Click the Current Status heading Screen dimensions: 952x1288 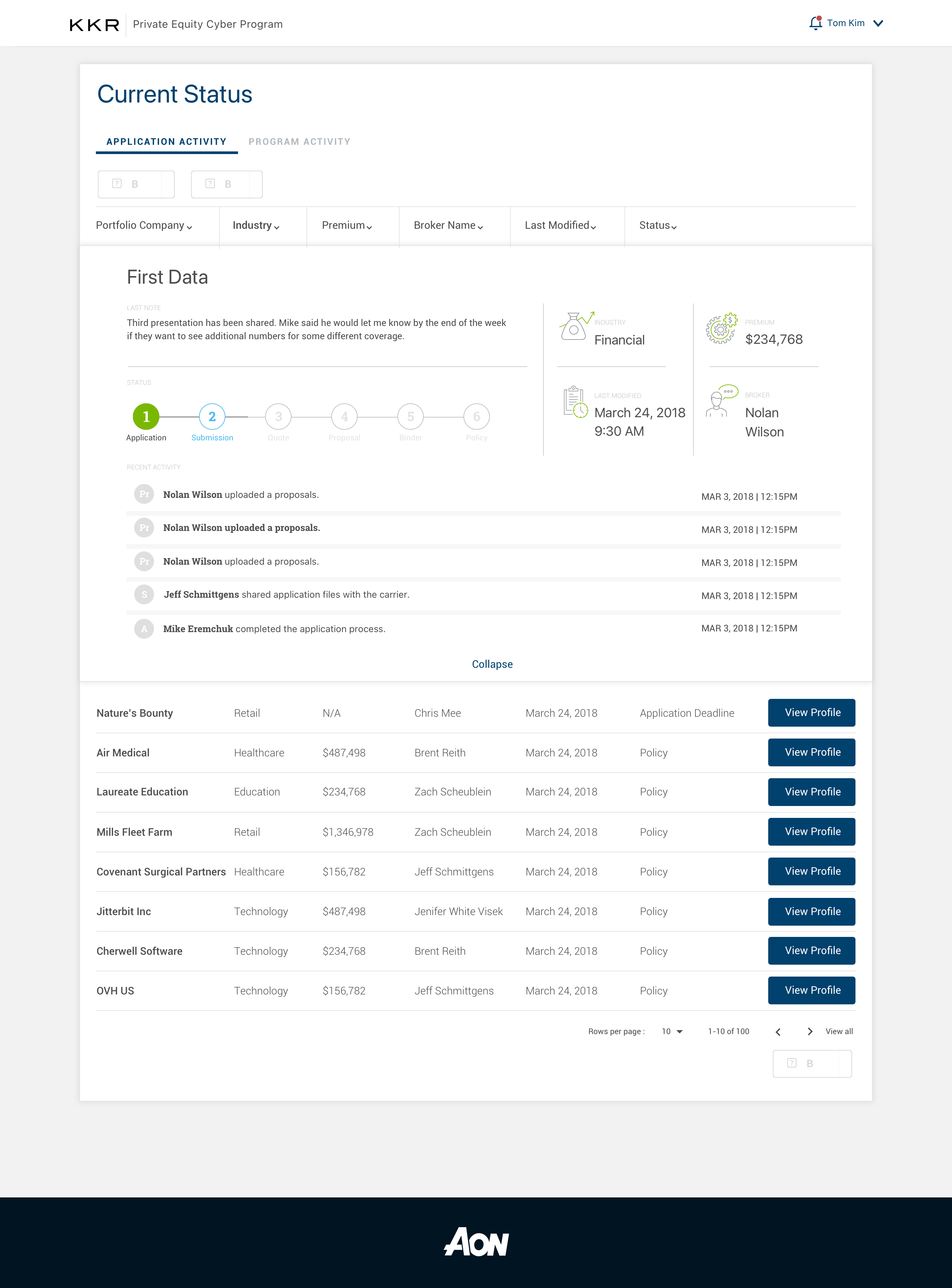point(175,95)
